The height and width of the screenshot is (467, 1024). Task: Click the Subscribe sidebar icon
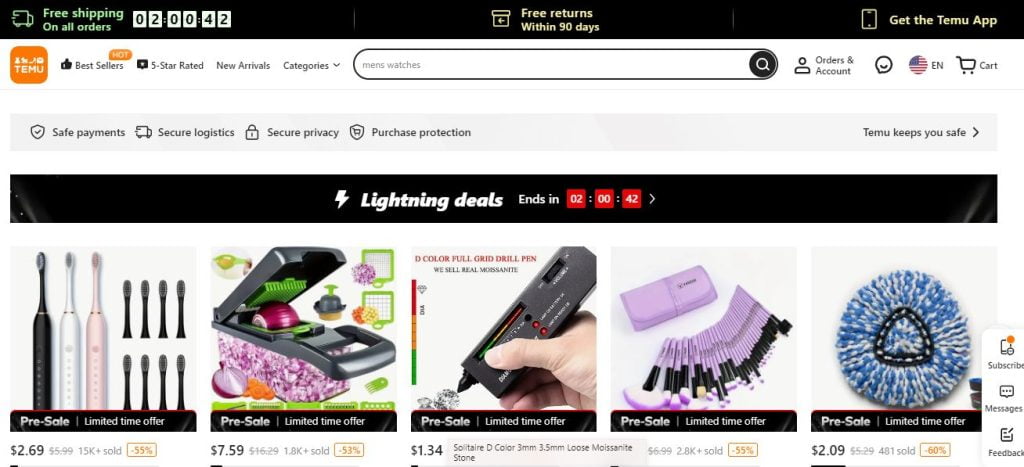tap(1006, 347)
